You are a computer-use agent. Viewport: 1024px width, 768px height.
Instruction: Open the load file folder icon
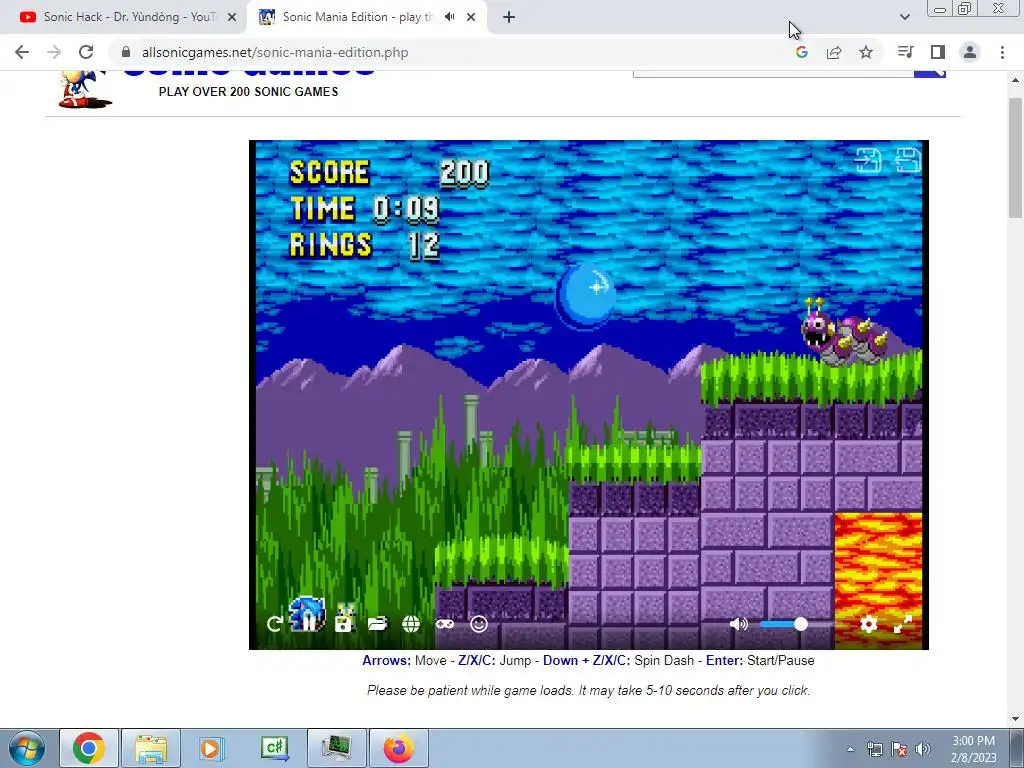click(x=377, y=624)
